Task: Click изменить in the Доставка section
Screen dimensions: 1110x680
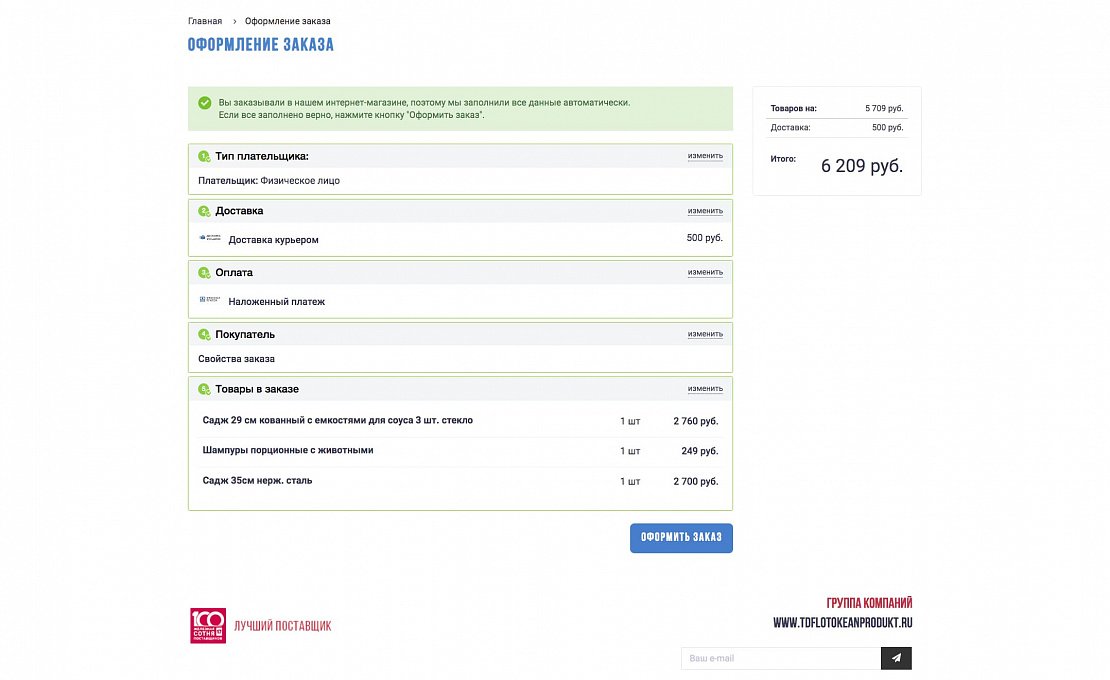Action: 705,211
